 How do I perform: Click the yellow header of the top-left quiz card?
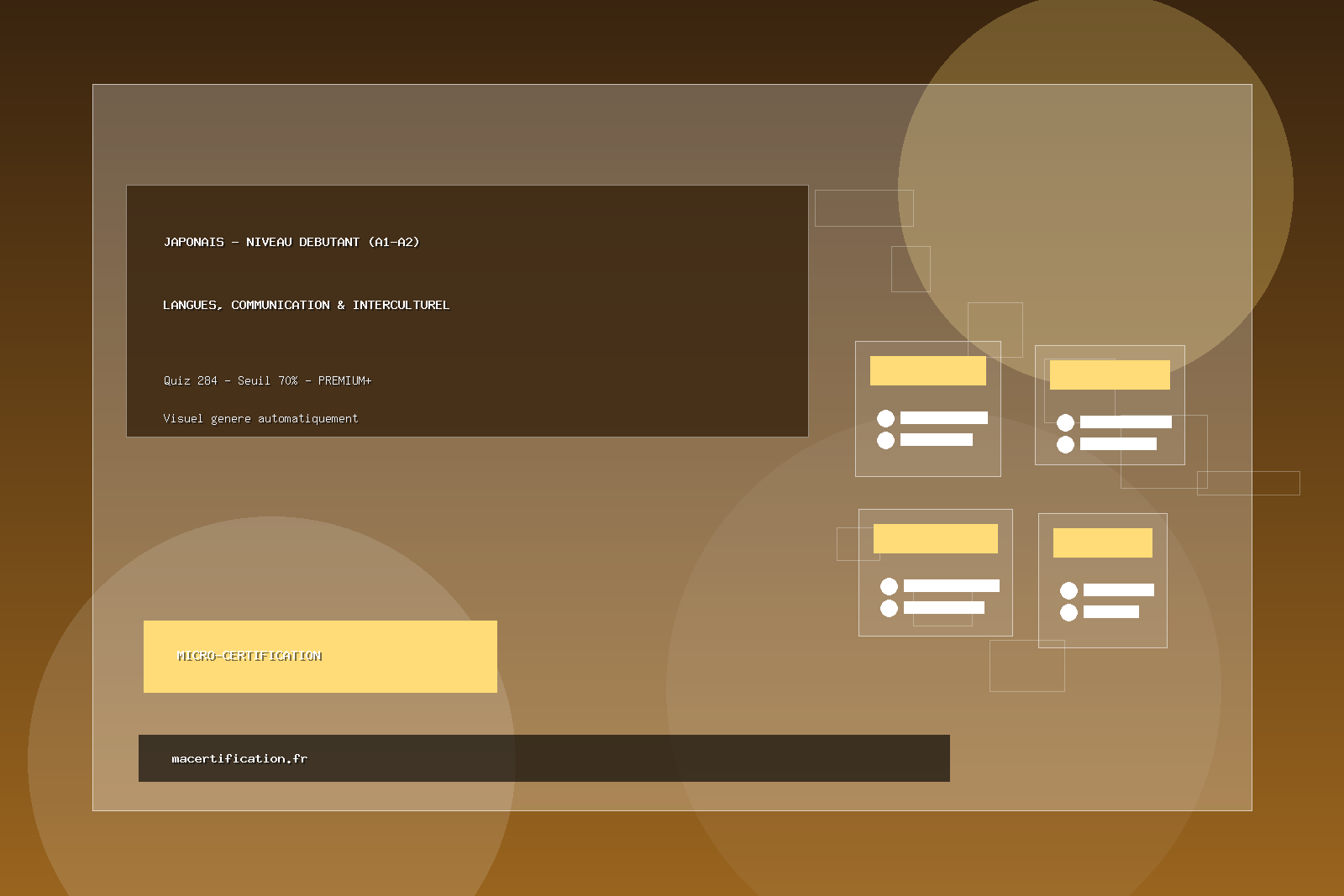click(927, 370)
